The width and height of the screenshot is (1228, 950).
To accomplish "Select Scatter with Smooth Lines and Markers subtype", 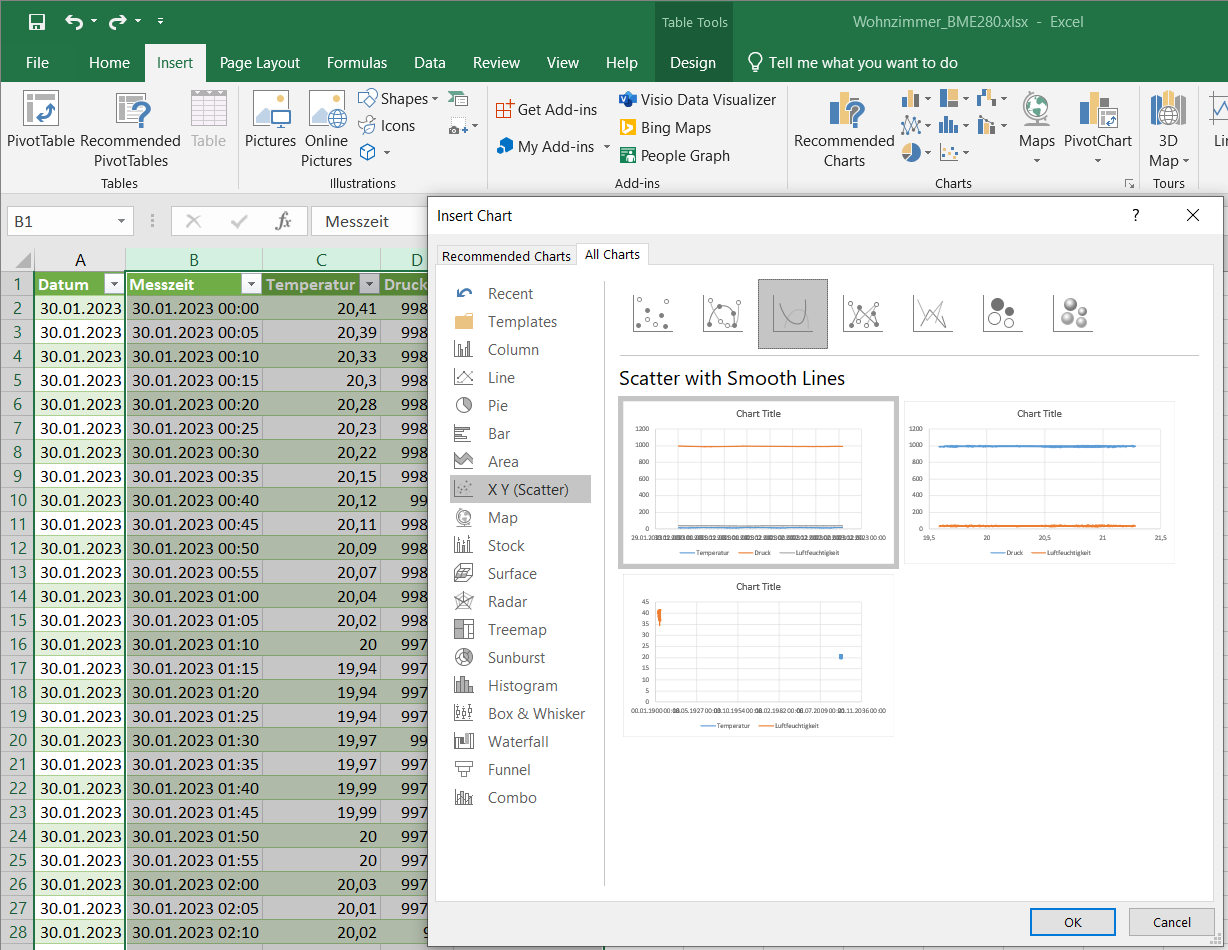I will coord(723,314).
